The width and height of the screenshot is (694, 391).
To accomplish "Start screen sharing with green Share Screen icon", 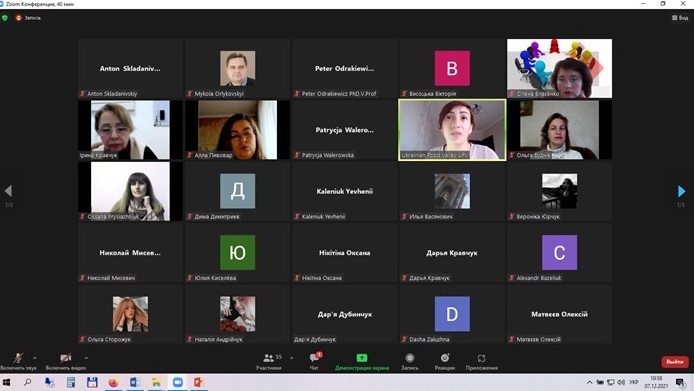I will [362, 358].
